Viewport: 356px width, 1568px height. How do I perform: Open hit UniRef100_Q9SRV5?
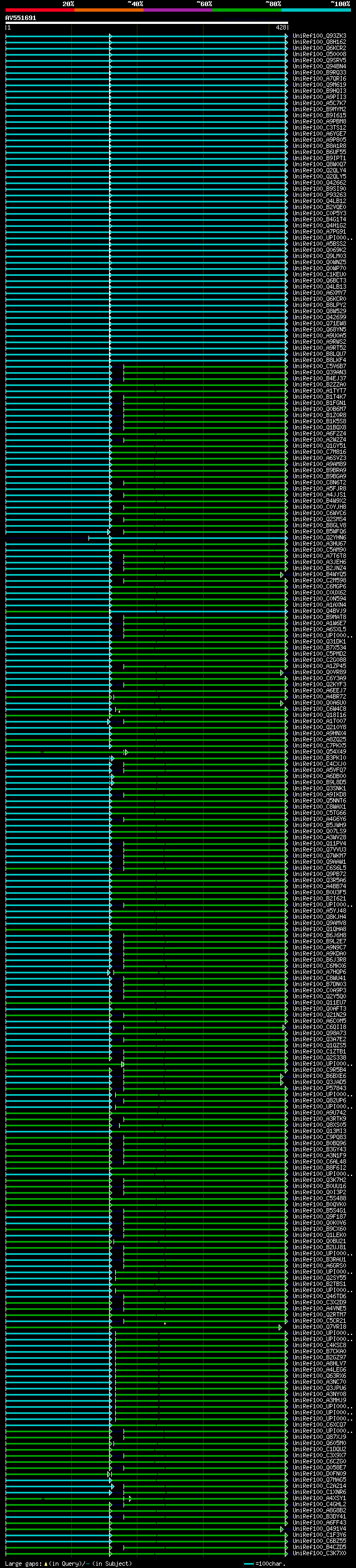click(x=319, y=60)
